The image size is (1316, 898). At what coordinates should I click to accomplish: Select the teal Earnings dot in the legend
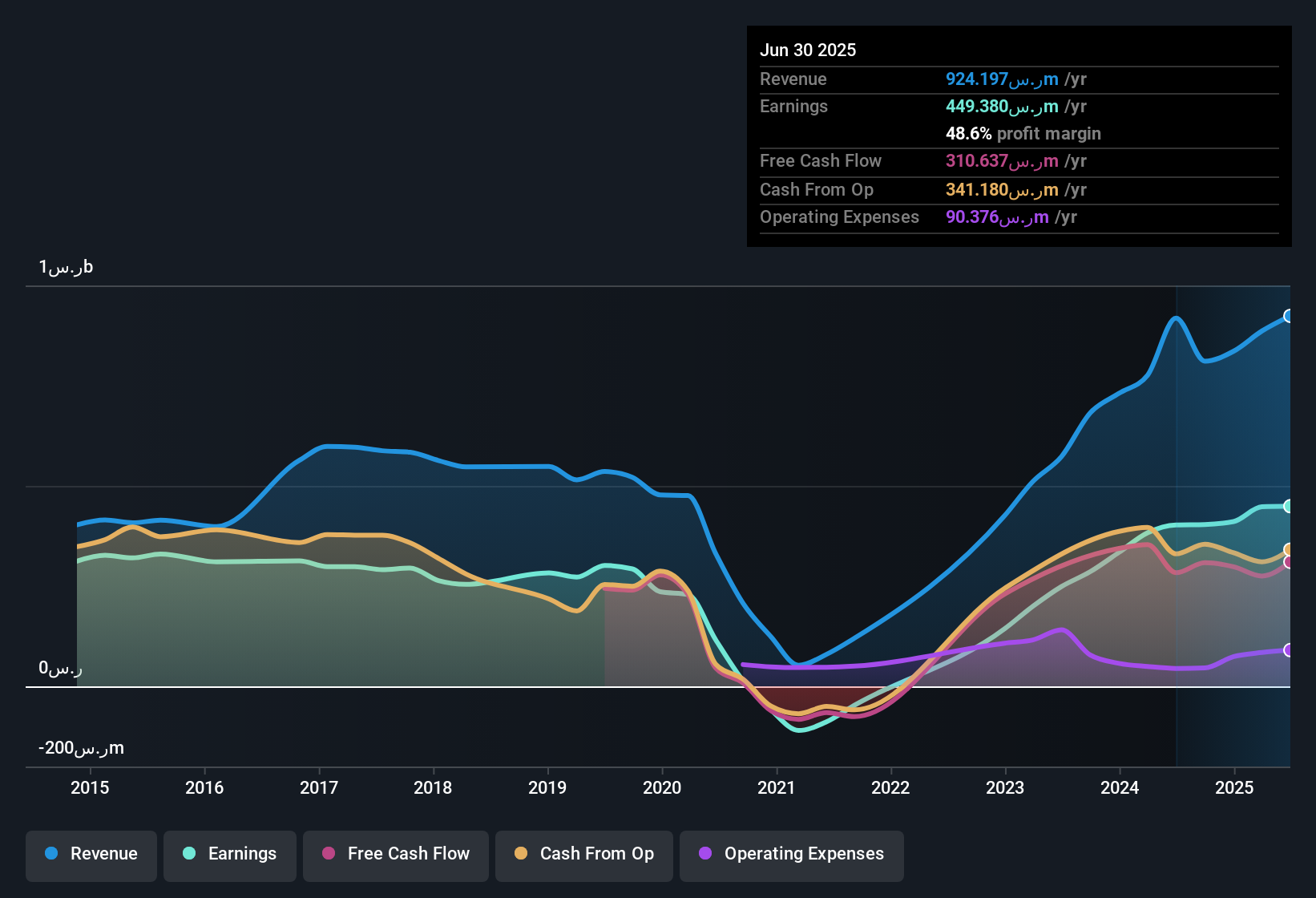tap(189, 854)
